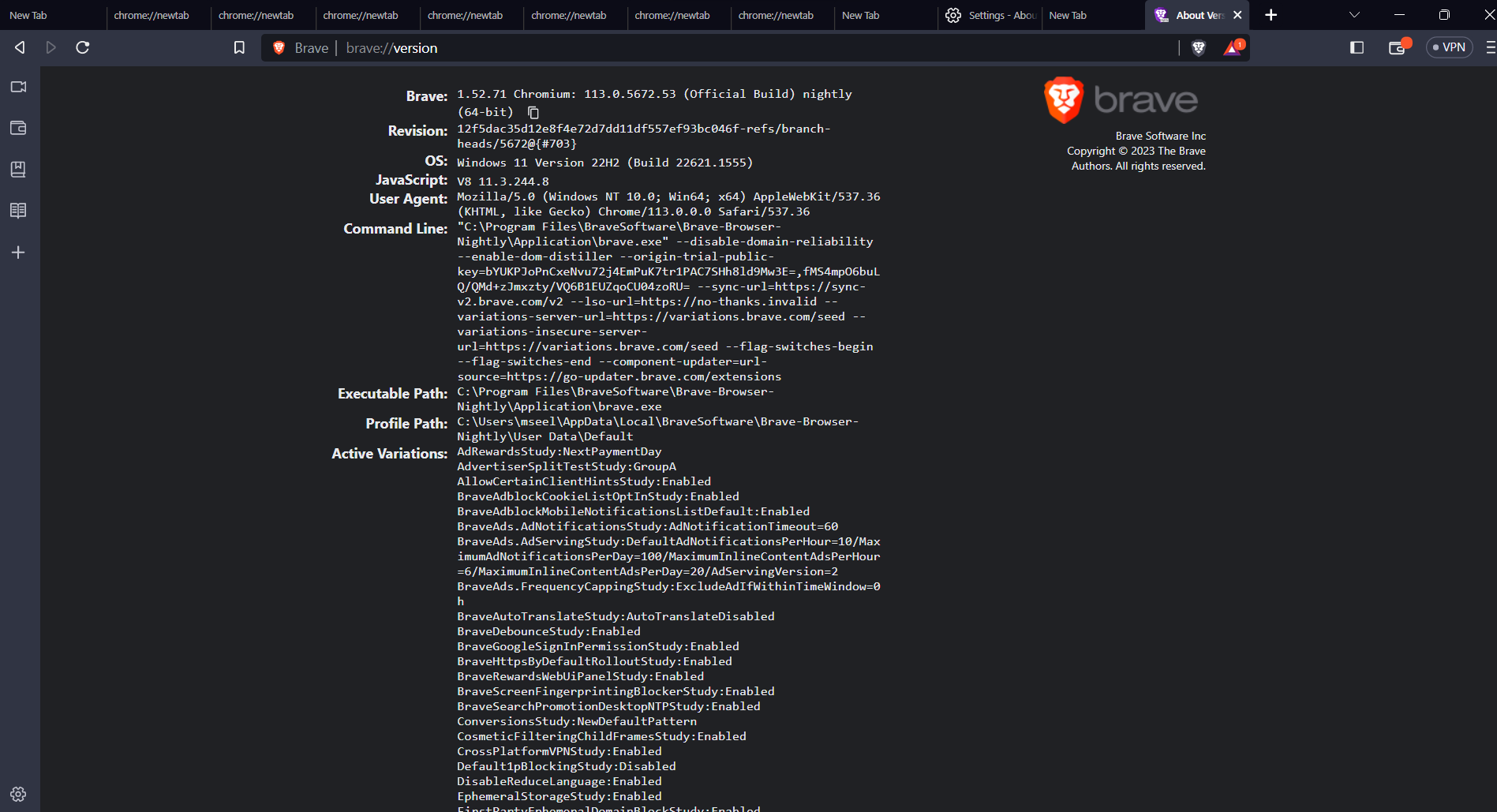Open the tab search dropdown chevron
Screen dimensions: 1497x812
click(1353, 15)
